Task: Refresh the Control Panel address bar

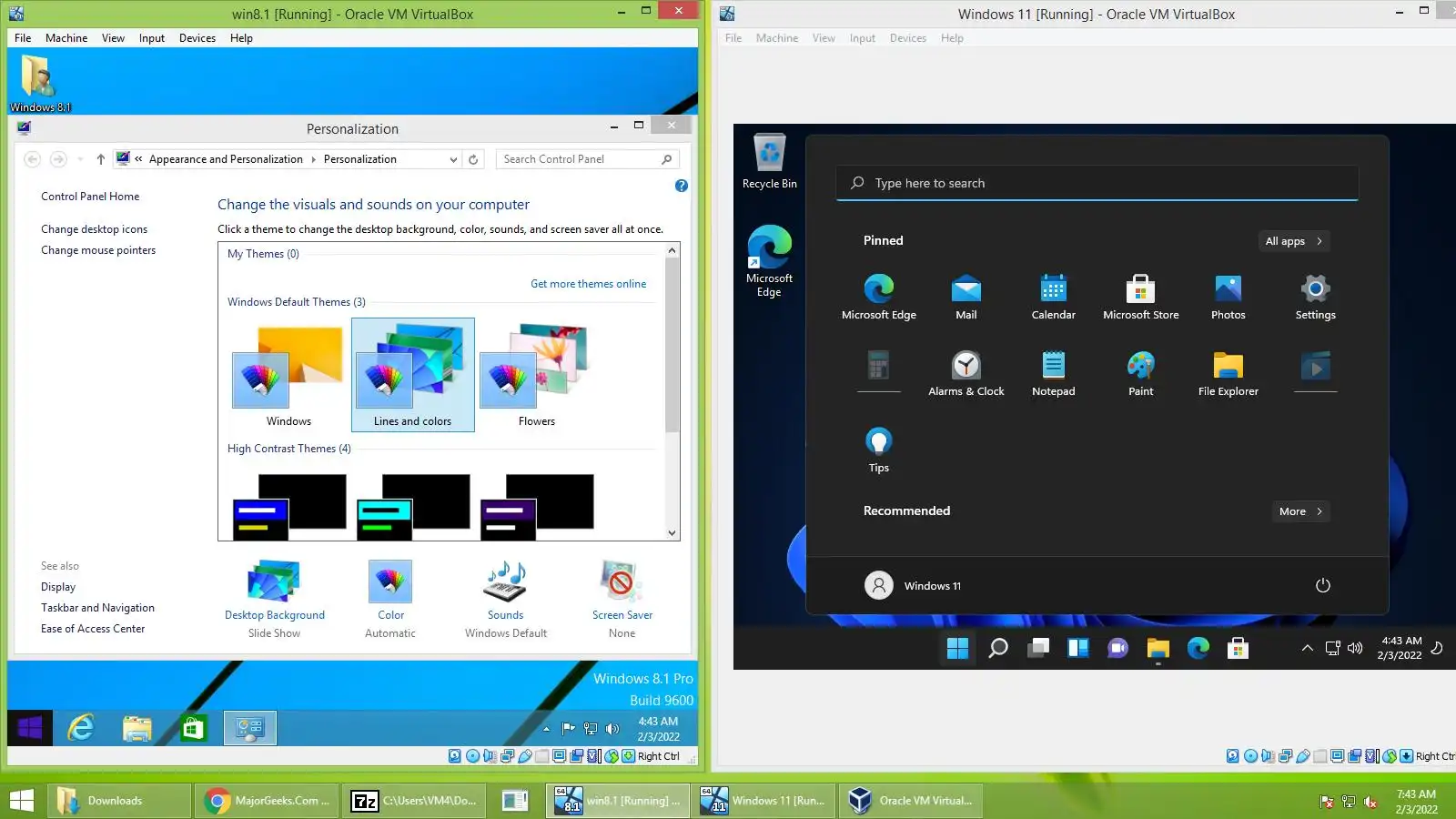Action: pyautogui.click(x=473, y=159)
